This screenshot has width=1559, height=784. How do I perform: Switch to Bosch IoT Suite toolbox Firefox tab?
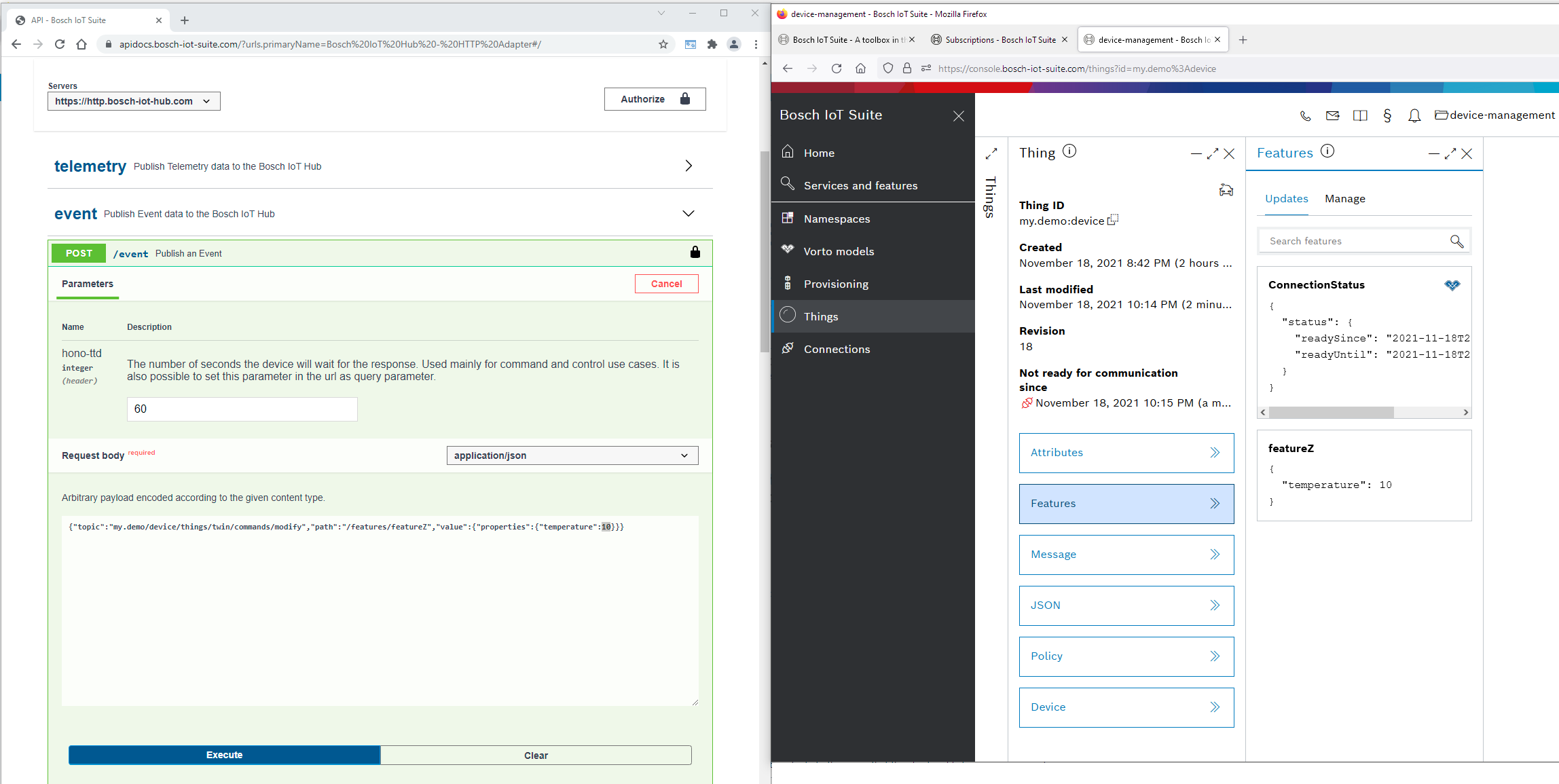[x=847, y=40]
